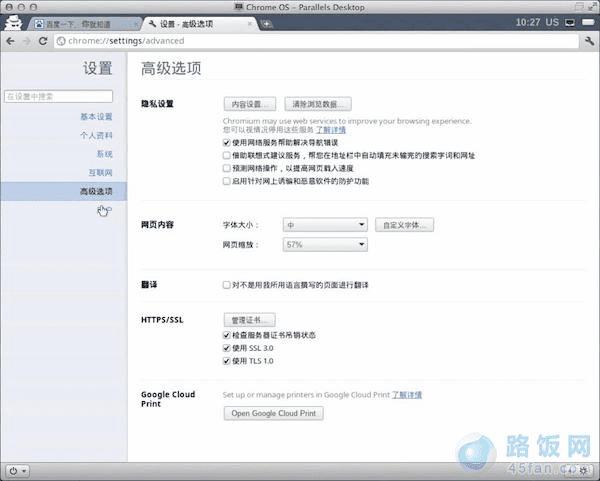This screenshot has width=600, height=481.
Task: Focus the settings search box
Action: [59, 96]
